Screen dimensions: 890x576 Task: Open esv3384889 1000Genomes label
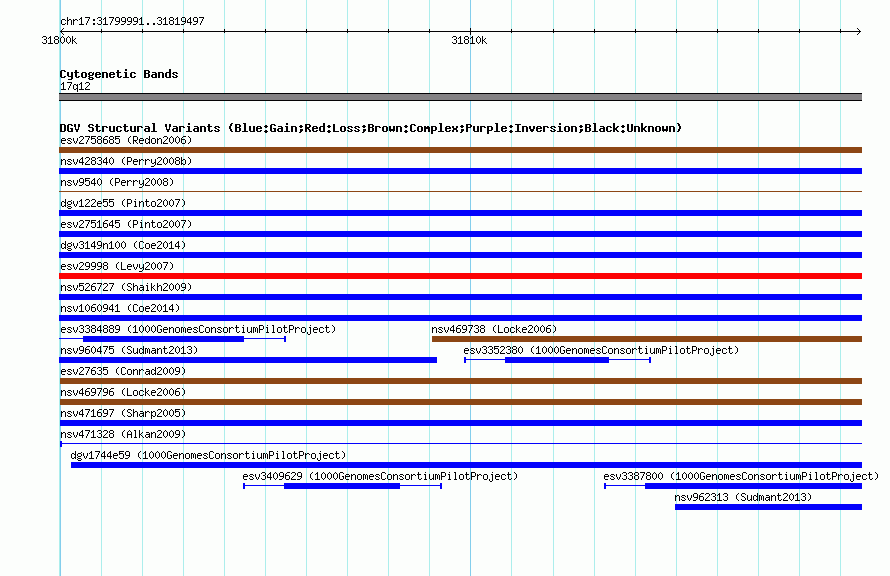pos(198,329)
